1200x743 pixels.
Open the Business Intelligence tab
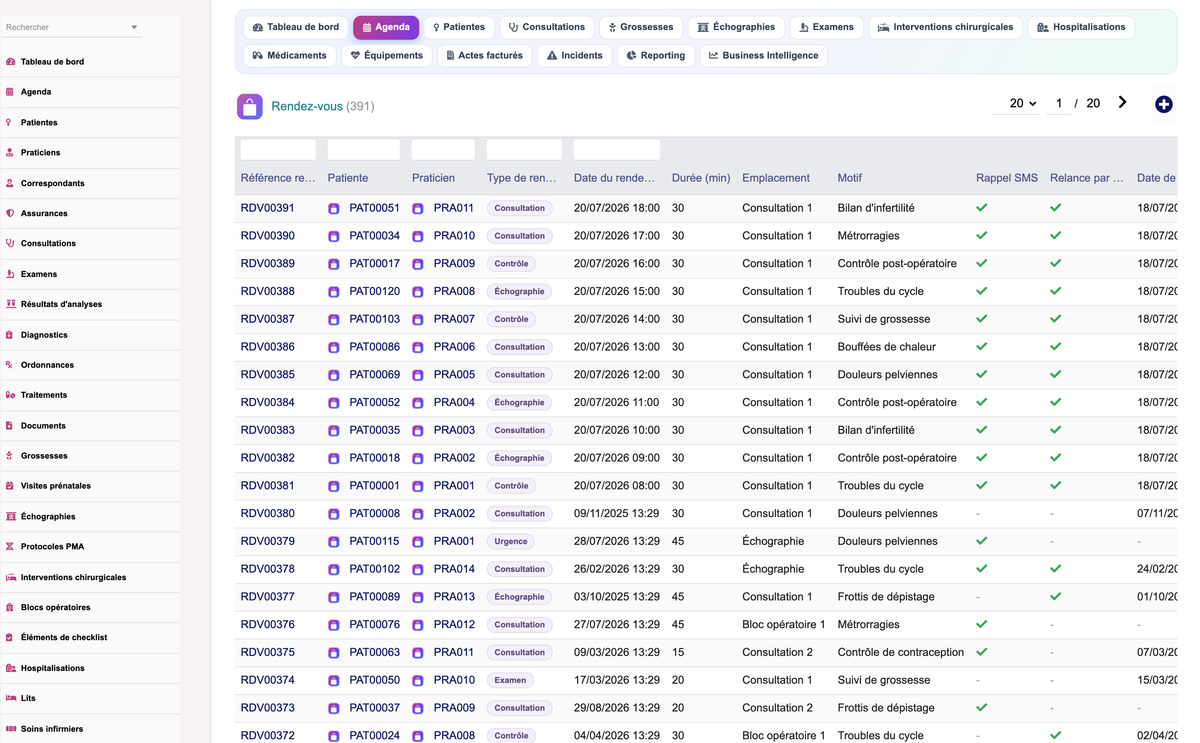[763, 55]
